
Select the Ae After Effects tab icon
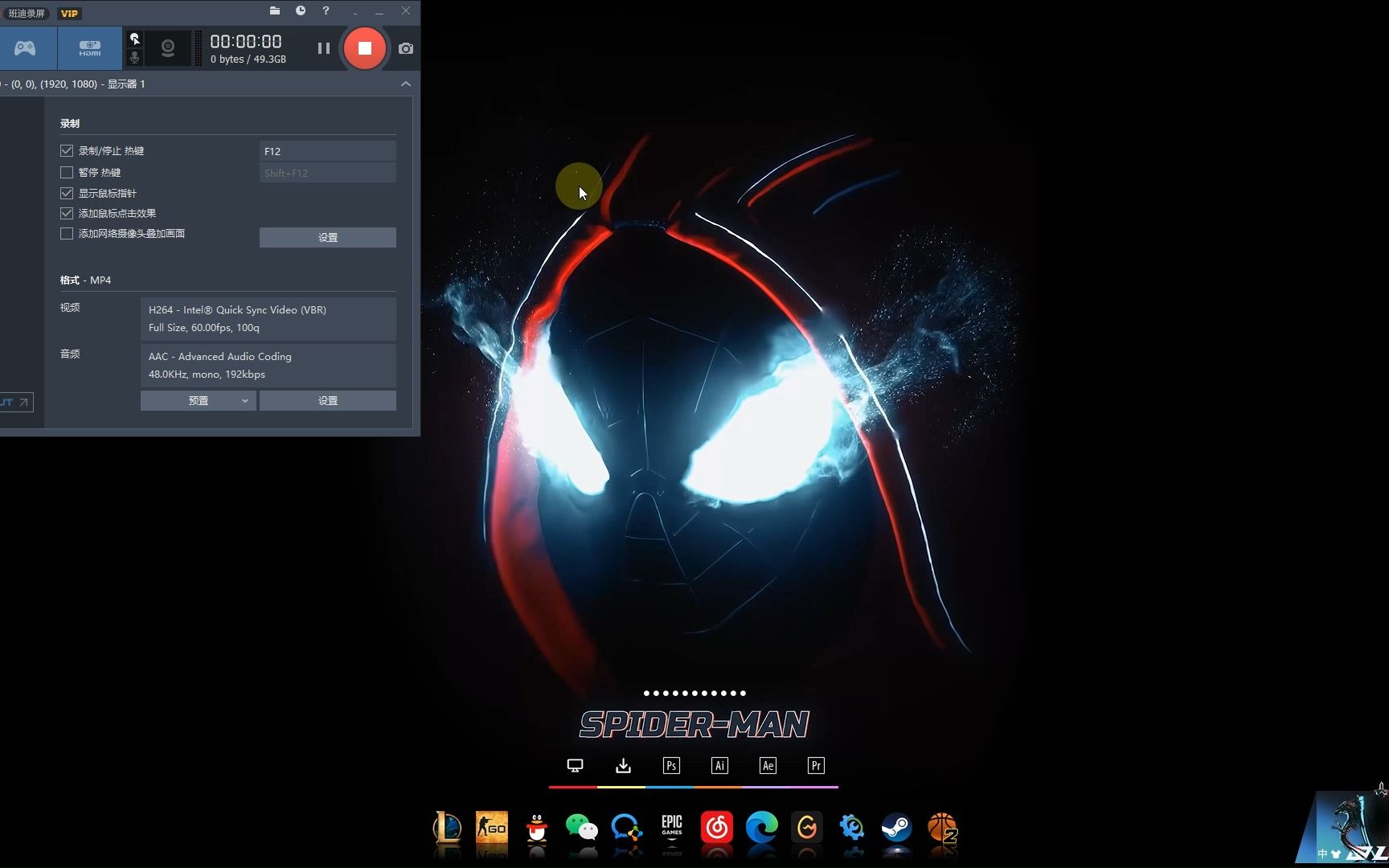pos(768,766)
